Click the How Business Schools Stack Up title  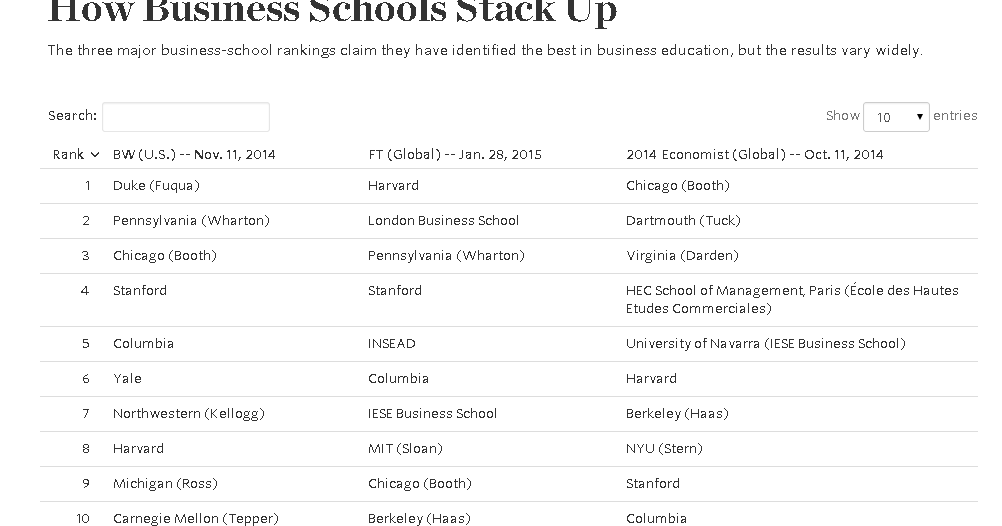pyautogui.click(x=332, y=12)
